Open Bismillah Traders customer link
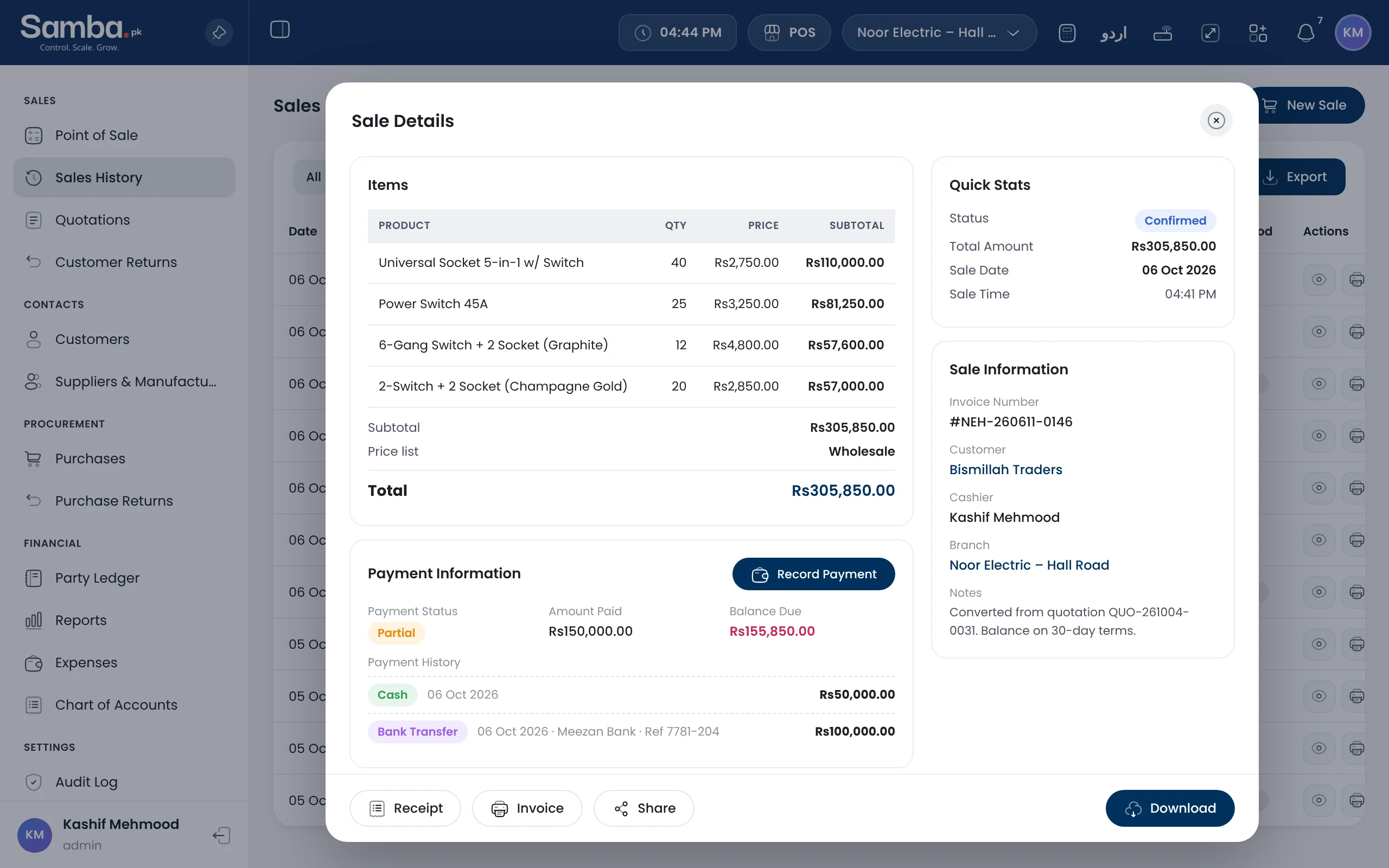This screenshot has width=1389, height=868. [1005, 470]
